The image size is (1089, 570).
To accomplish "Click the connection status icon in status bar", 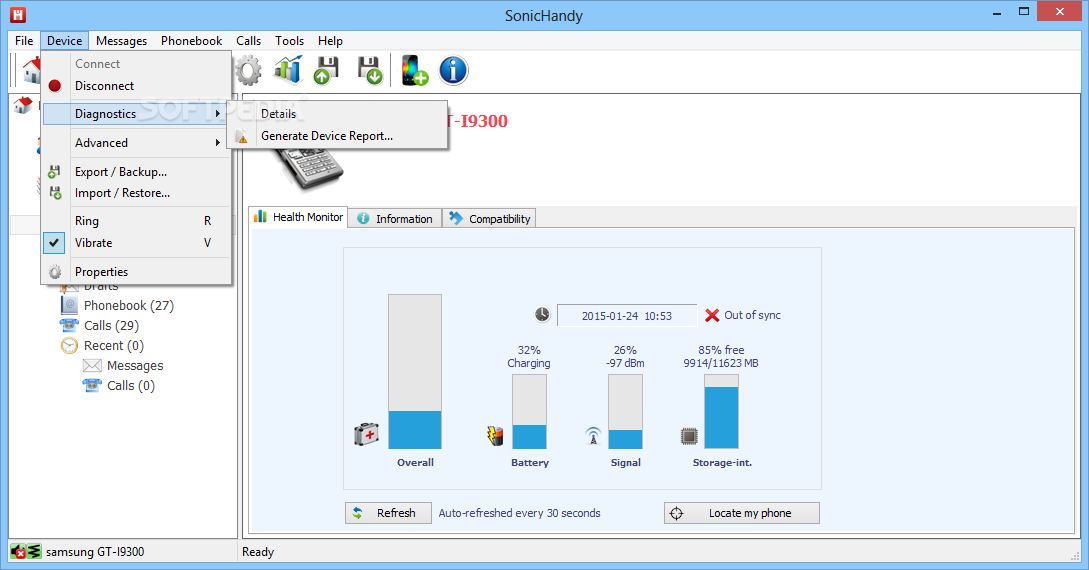I will [x=26, y=552].
